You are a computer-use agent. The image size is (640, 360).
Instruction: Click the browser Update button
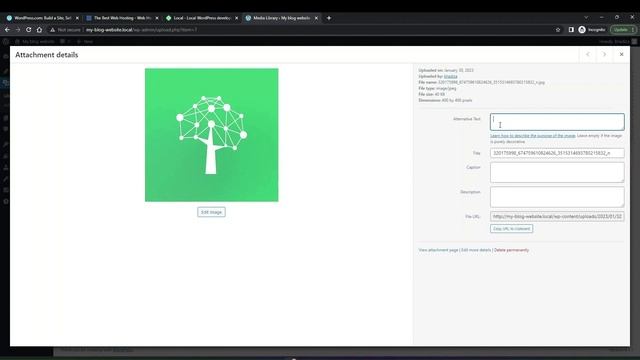point(623,30)
